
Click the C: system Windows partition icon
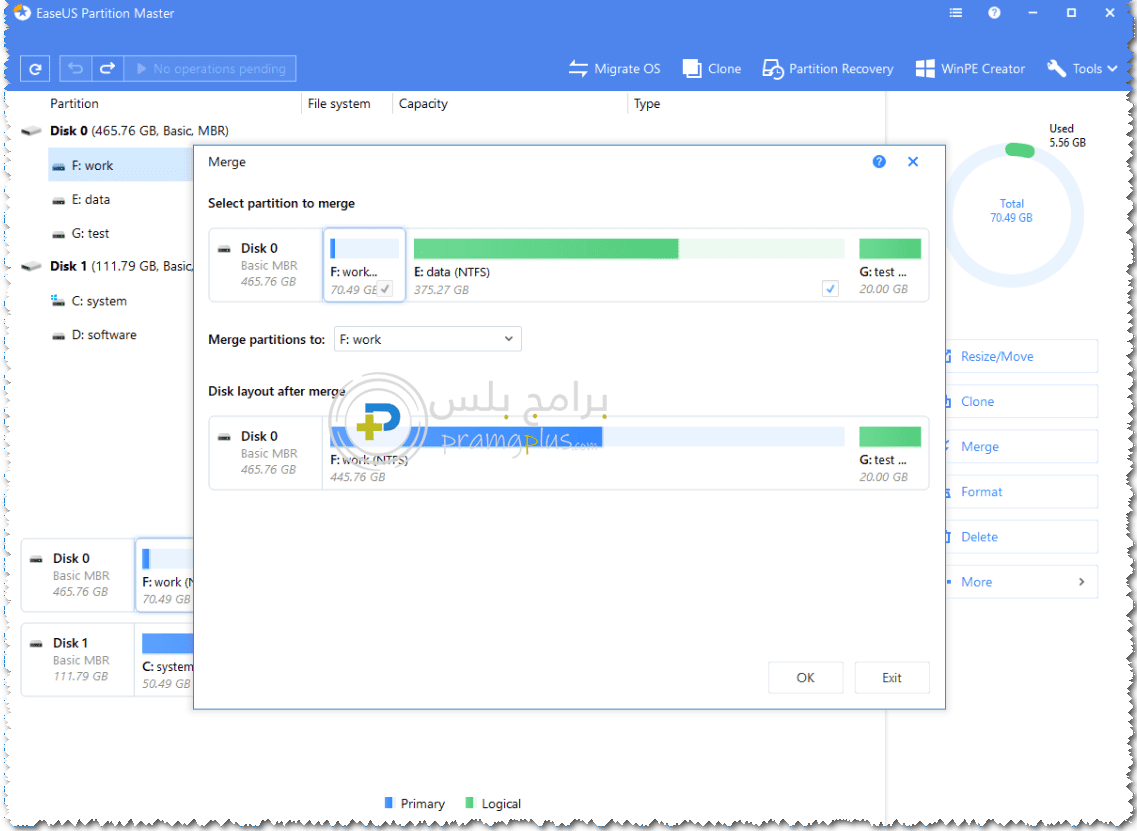[58, 300]
